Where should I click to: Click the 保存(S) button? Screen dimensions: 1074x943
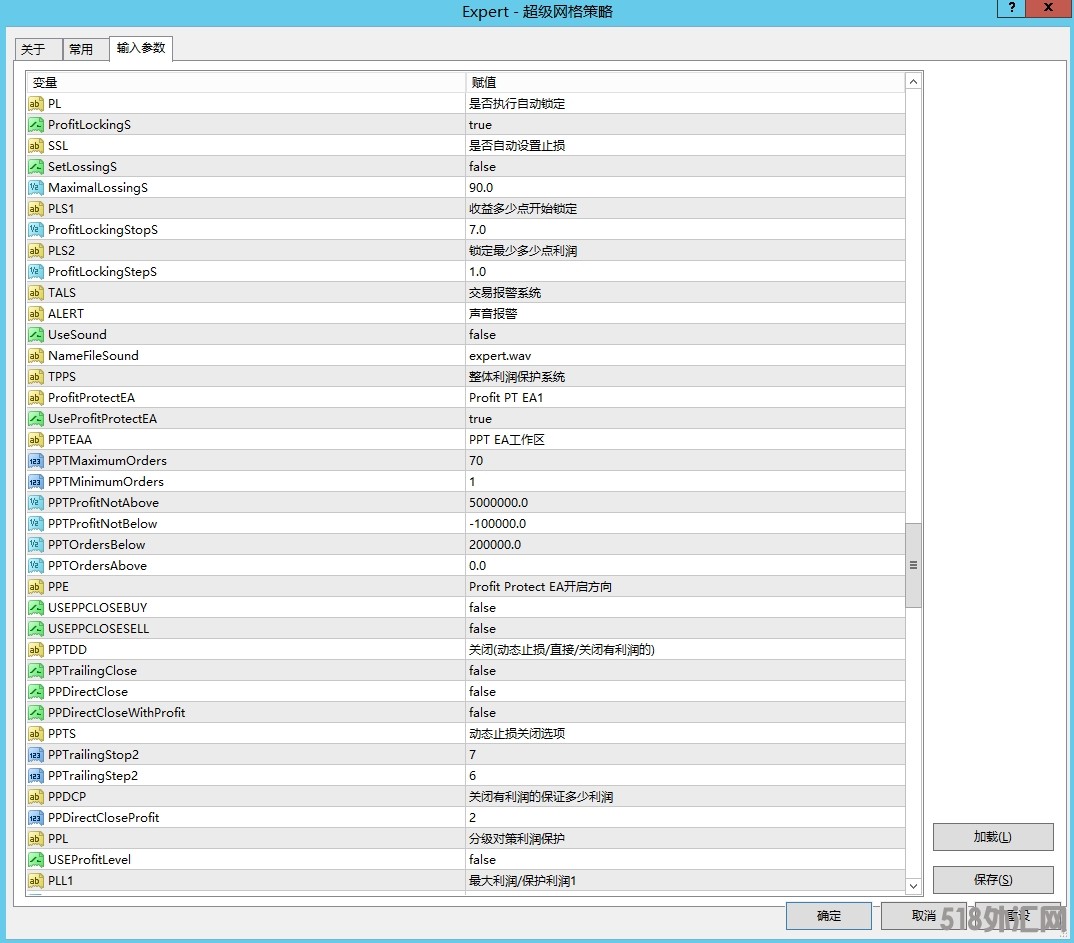tap(992, 880)
